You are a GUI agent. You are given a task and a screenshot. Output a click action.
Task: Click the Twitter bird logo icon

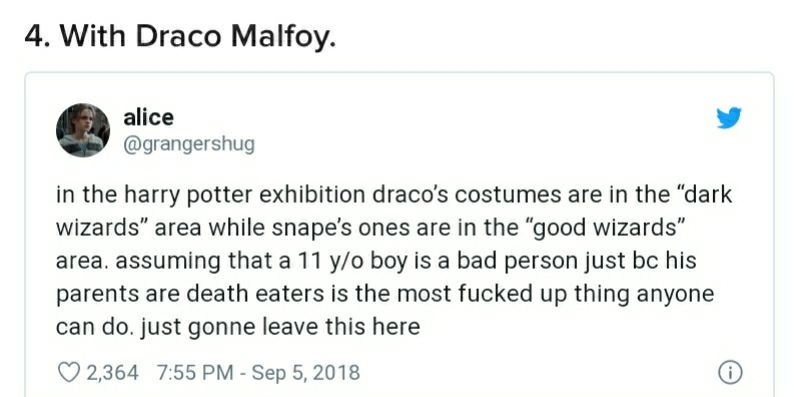click(x=729, y=118)
